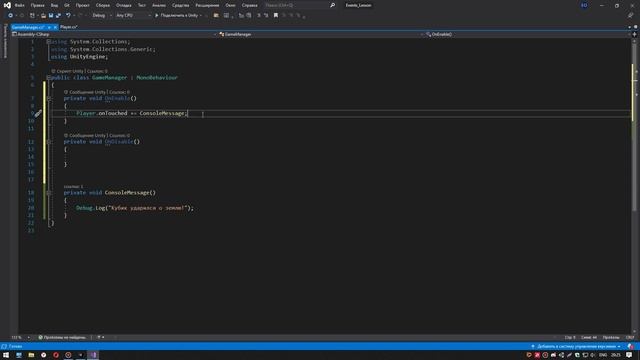
Task: Click the Attach to Unity start button
Action: tap(178, 16)
